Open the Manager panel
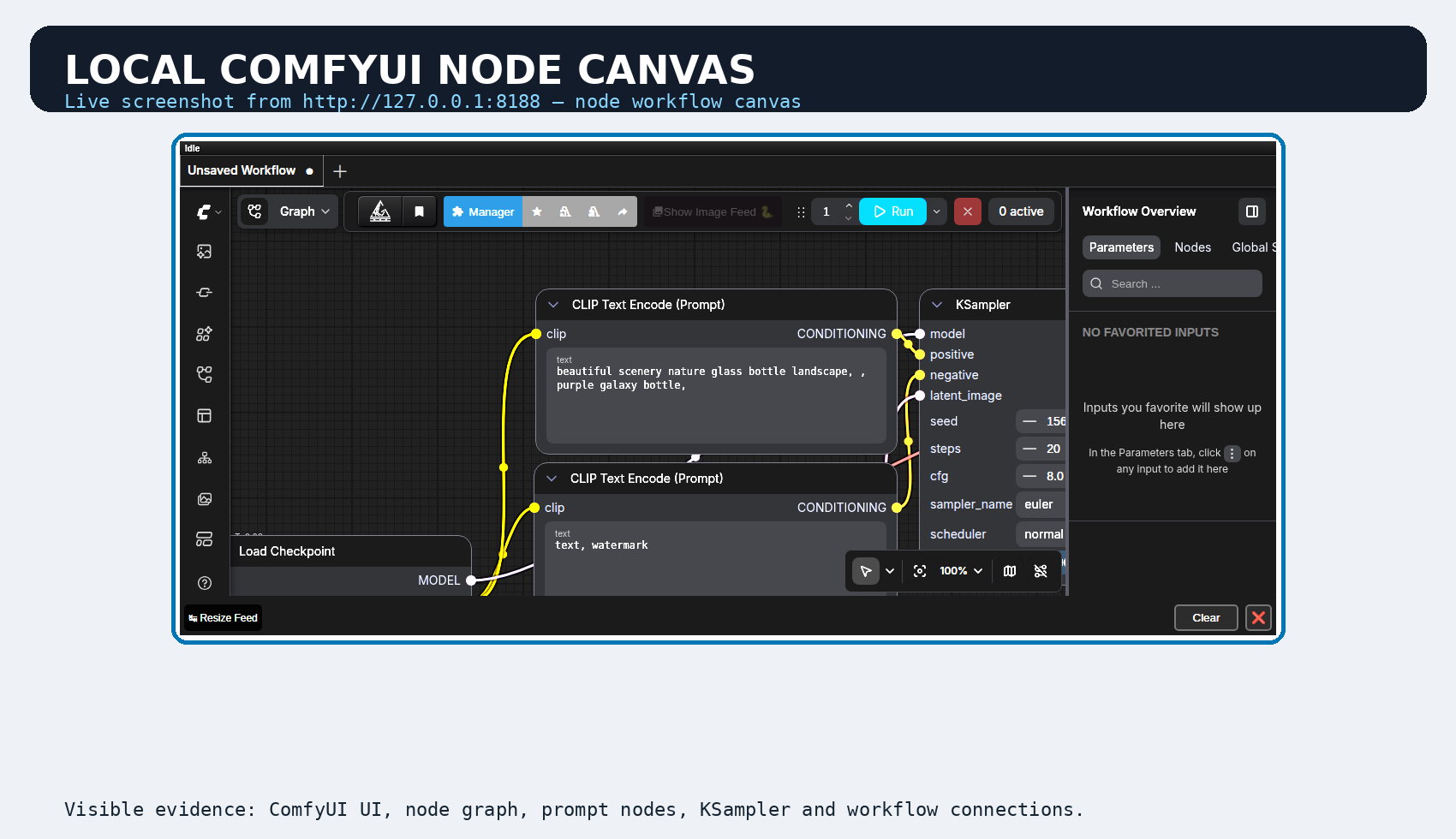The height and width of the screenshot is (839, 1456). 483,211
